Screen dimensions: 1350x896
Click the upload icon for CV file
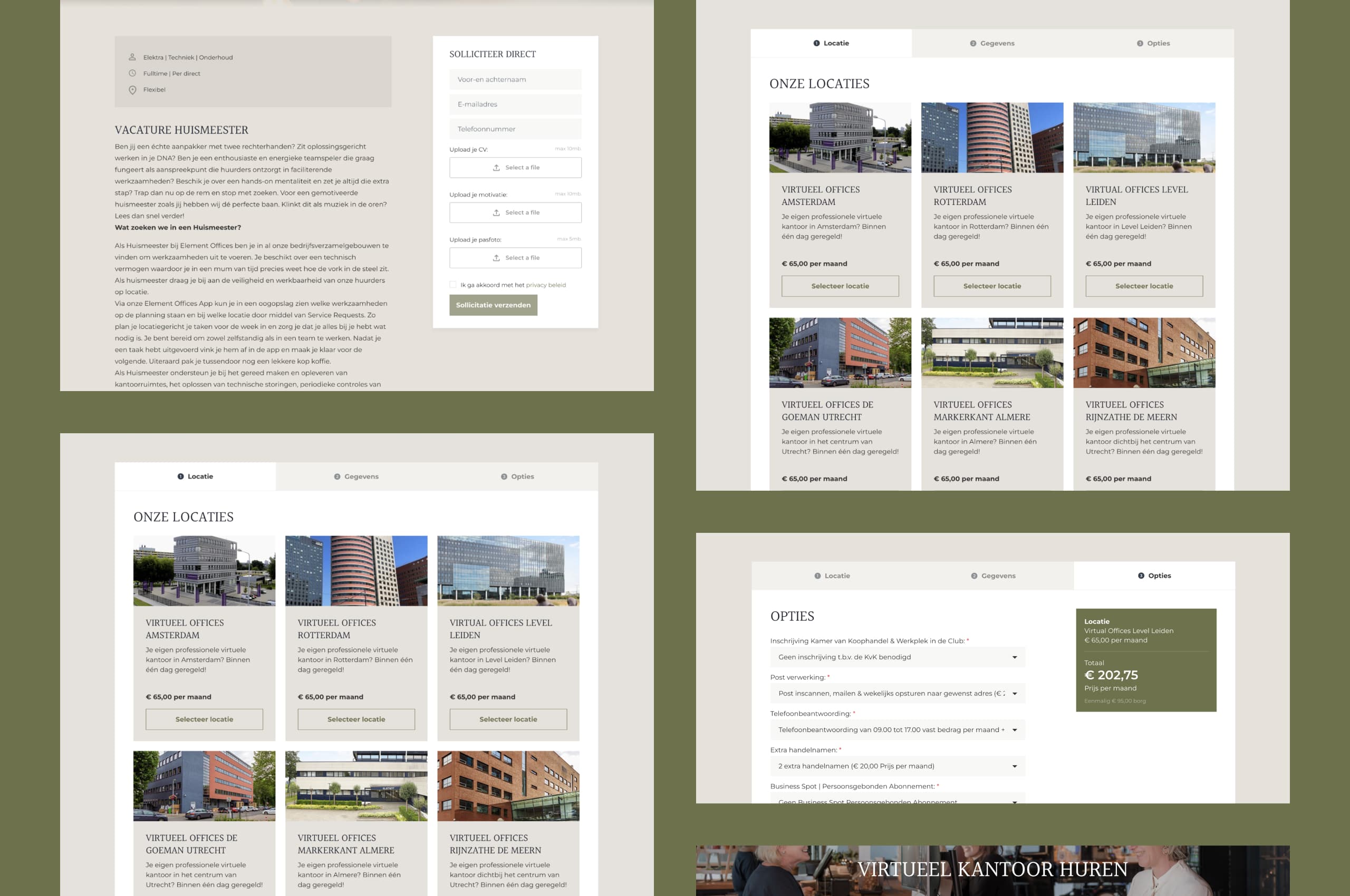tap(496, 168)
